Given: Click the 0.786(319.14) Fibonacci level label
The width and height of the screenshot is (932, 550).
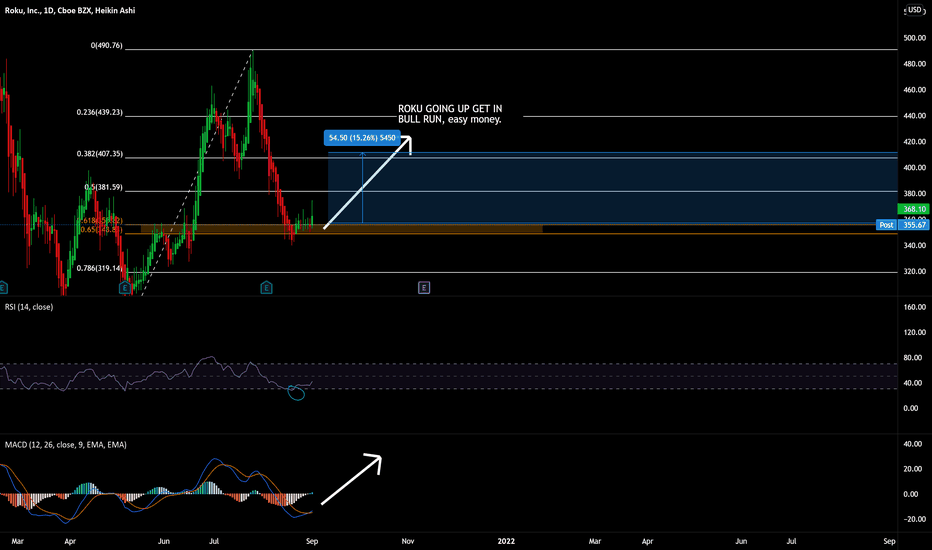Looking at the screenshot, I should pyautogui.click(x=99, y=269).
